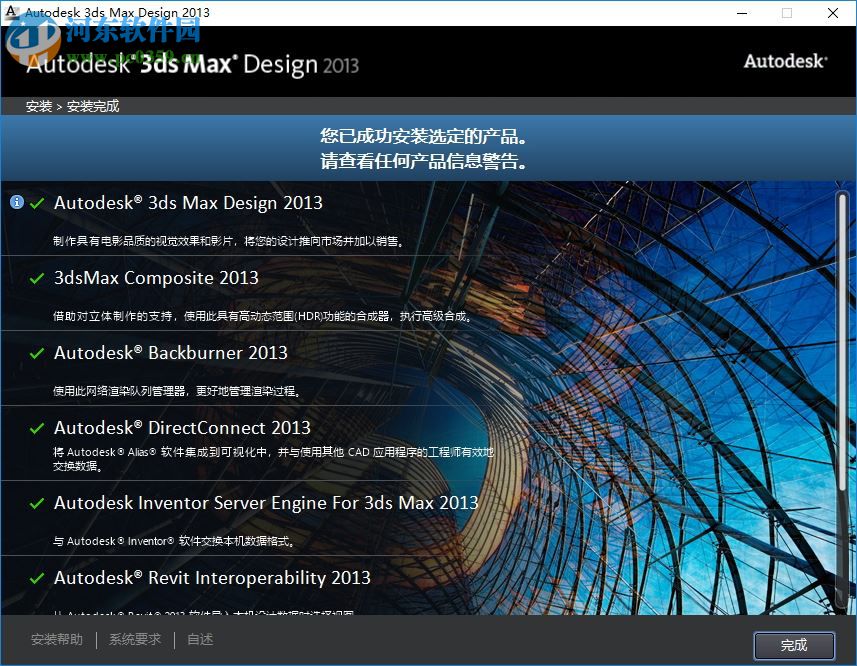Click the 3dsMax Composite 2013 product row
The width and height of the screenshot is (857, 666).
[156, 277]
